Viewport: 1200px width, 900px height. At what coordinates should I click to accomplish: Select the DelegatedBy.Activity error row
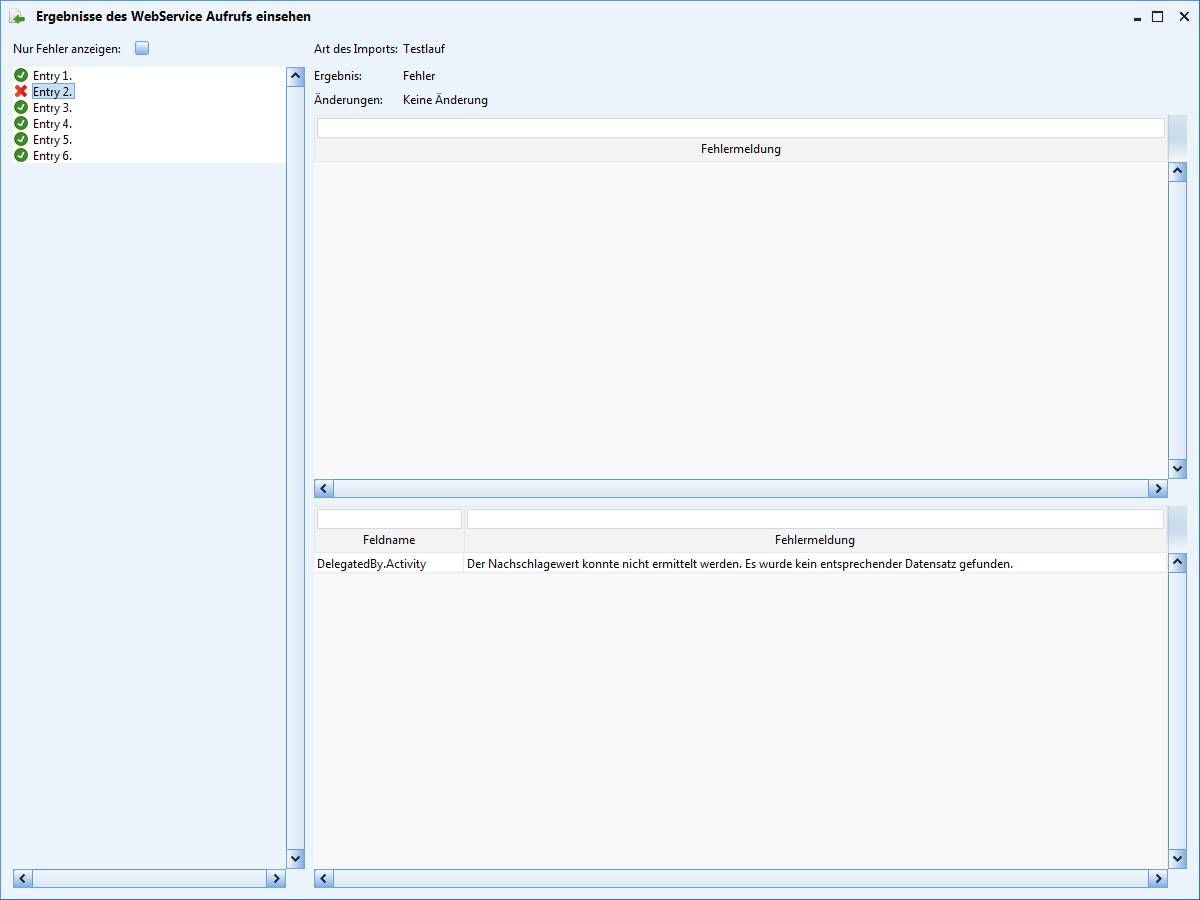(x=739, y=564)
